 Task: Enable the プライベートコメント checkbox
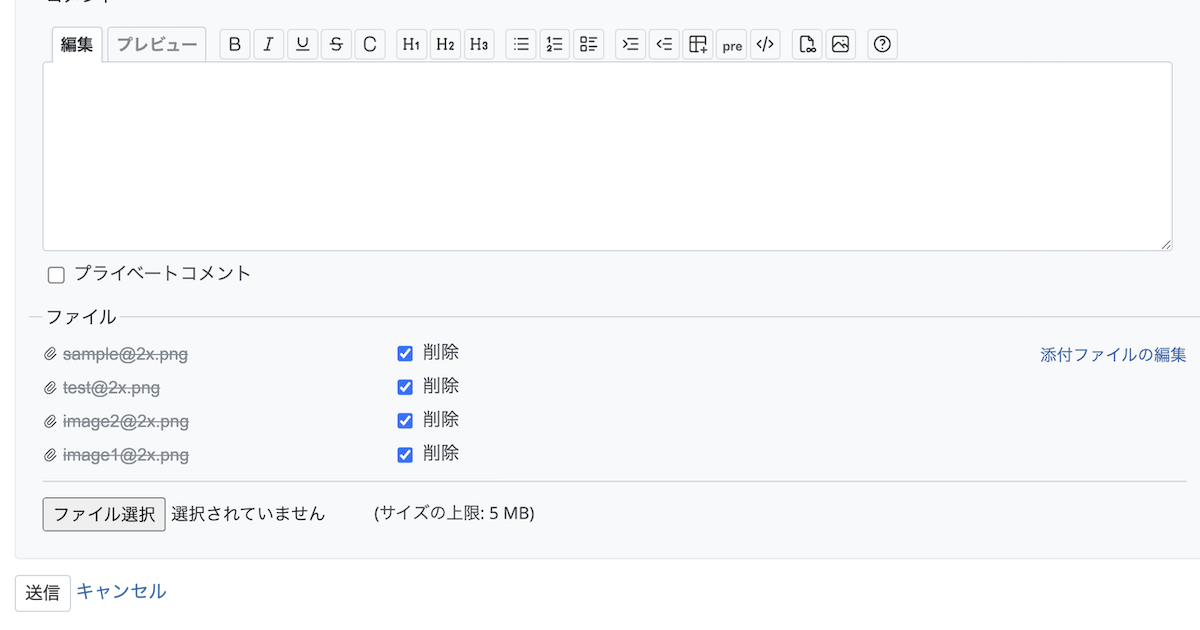[x=57, y=275]
